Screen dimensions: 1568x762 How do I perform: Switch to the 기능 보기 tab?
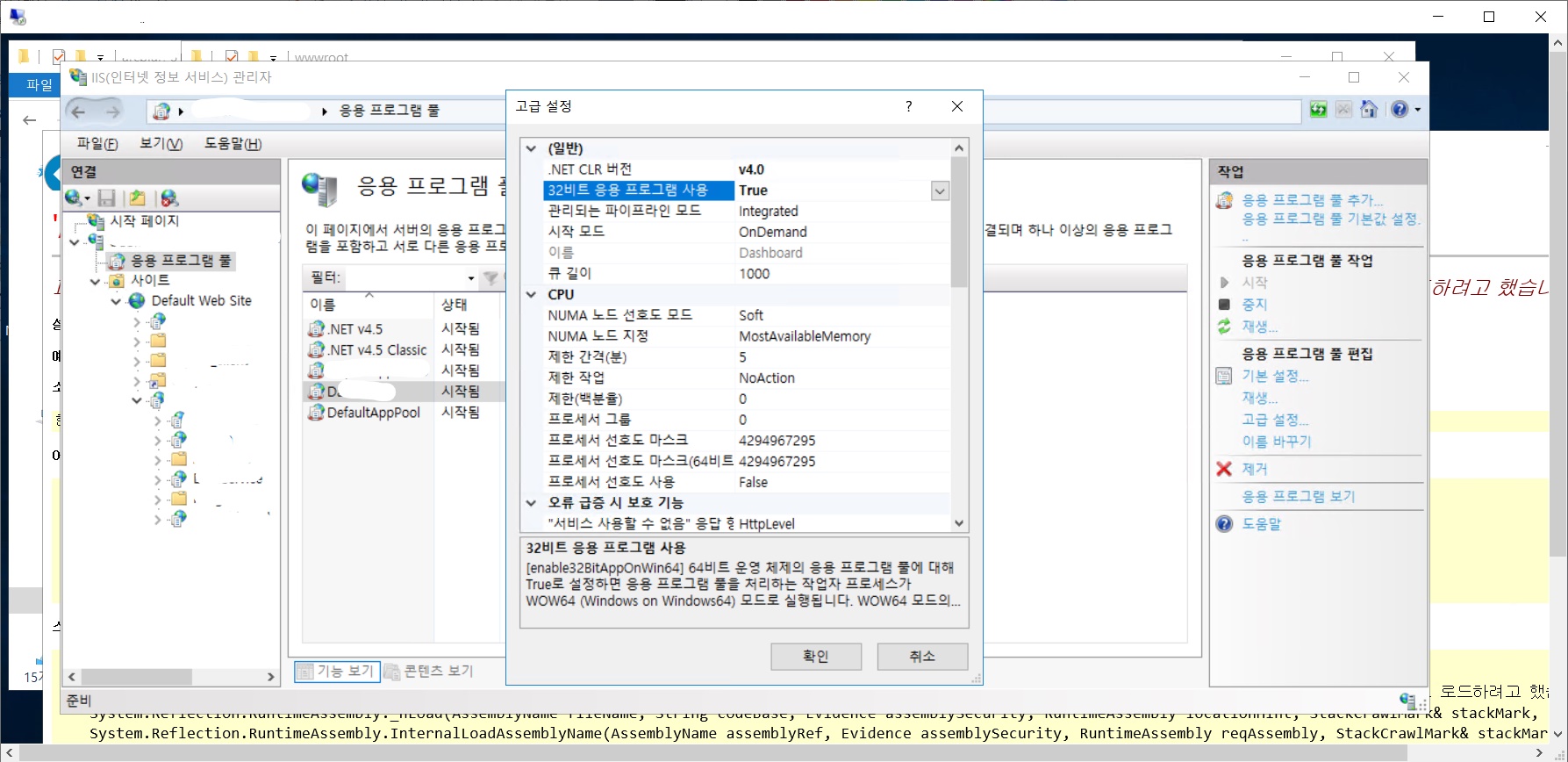(337, 672)
